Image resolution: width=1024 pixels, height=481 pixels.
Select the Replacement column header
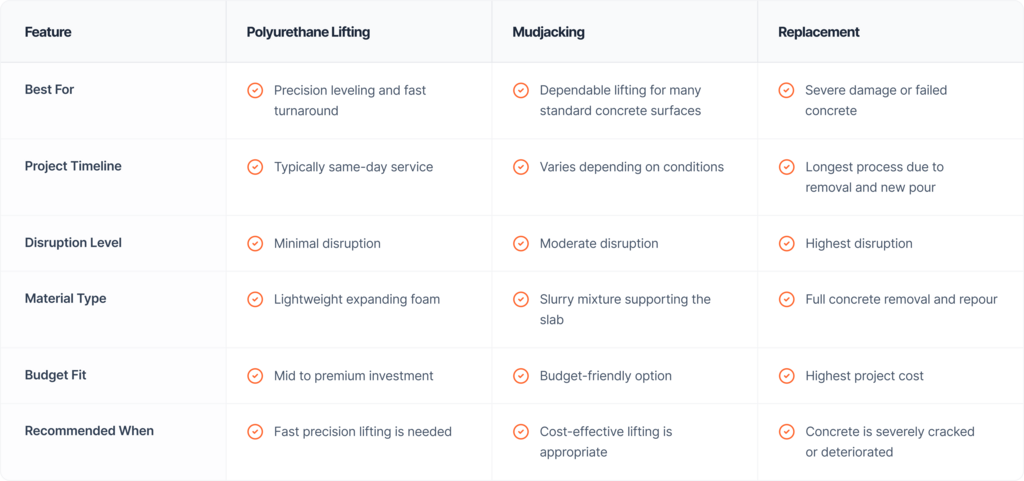(x=819, y=32)
